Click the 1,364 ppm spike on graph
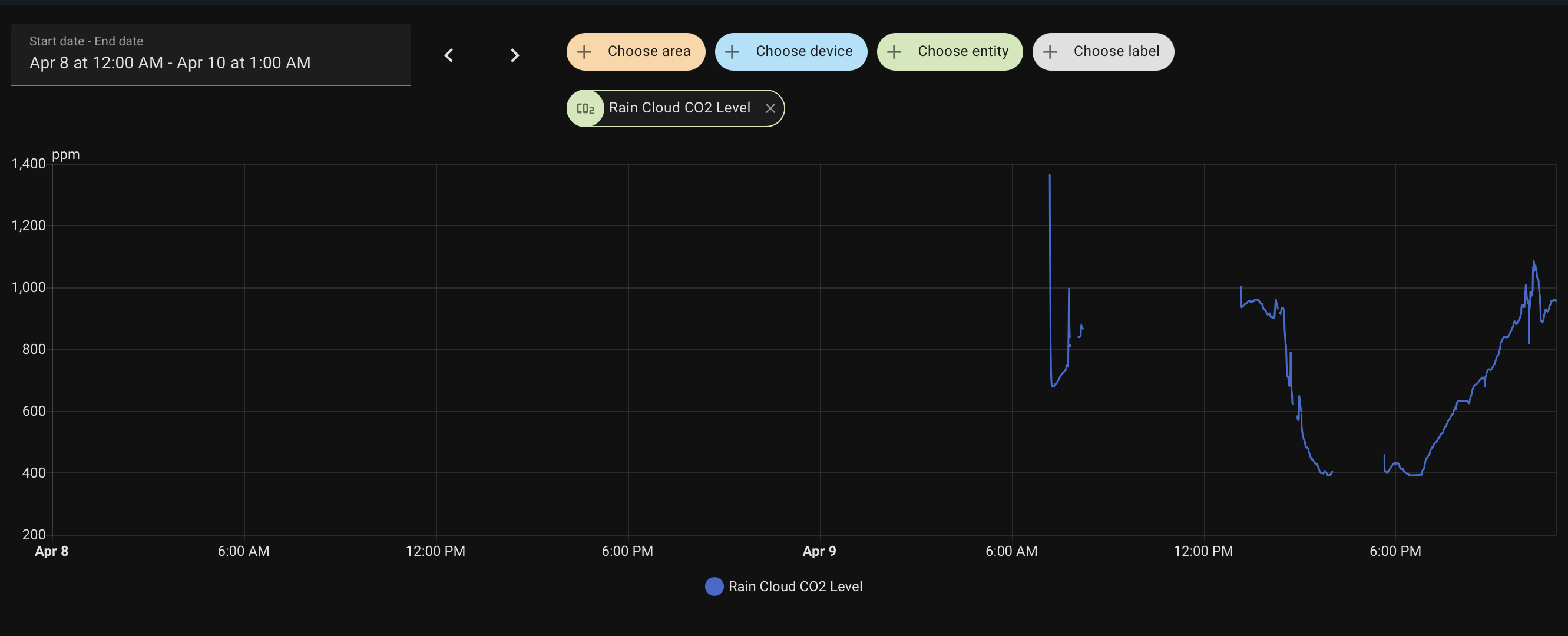1568x636 pixels. pos(1050,176)
